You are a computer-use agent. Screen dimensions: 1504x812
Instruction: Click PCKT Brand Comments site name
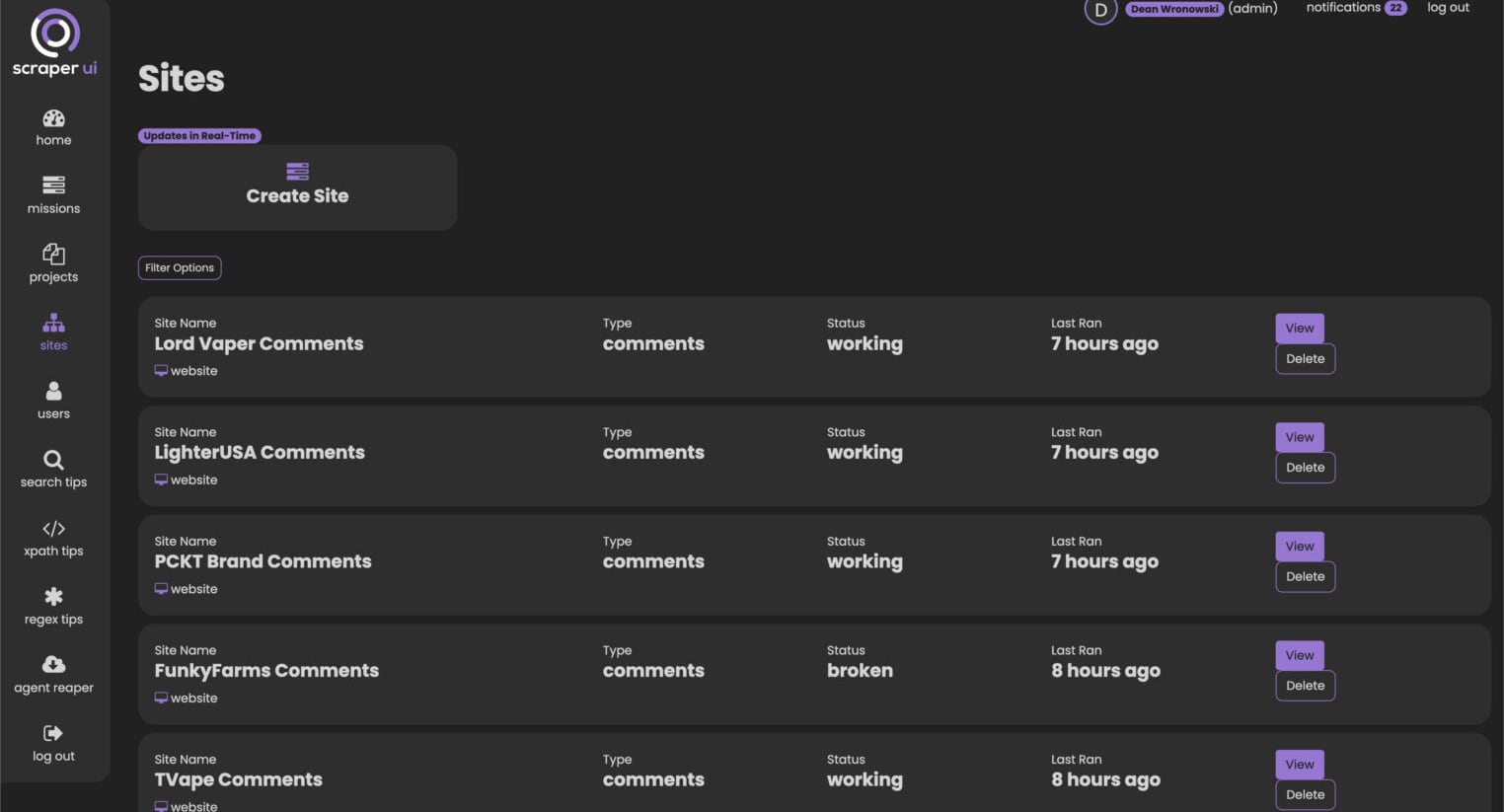click(x=263, y=561)
